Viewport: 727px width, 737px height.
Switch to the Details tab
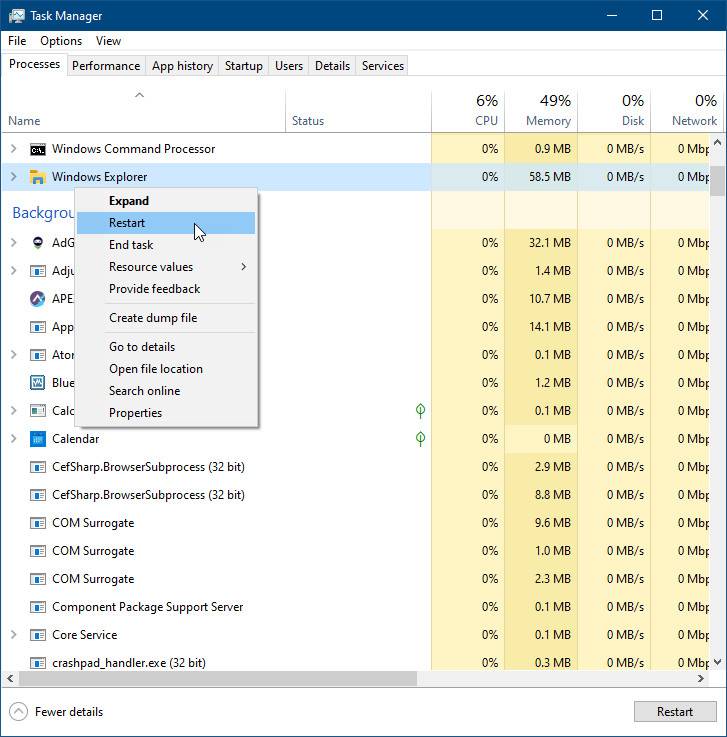(x=332, y=66)
